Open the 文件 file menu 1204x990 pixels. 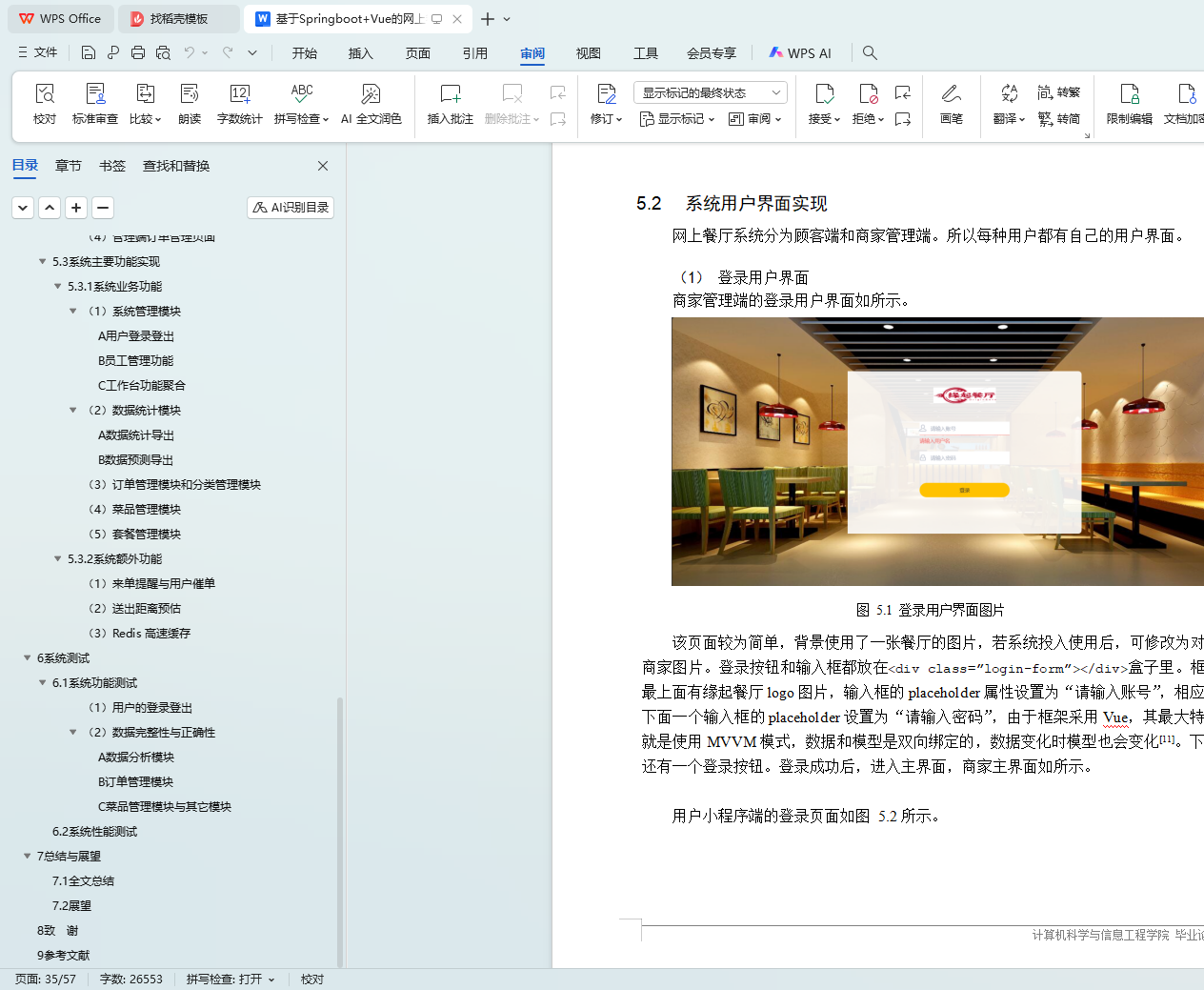[x=38, y=52]
